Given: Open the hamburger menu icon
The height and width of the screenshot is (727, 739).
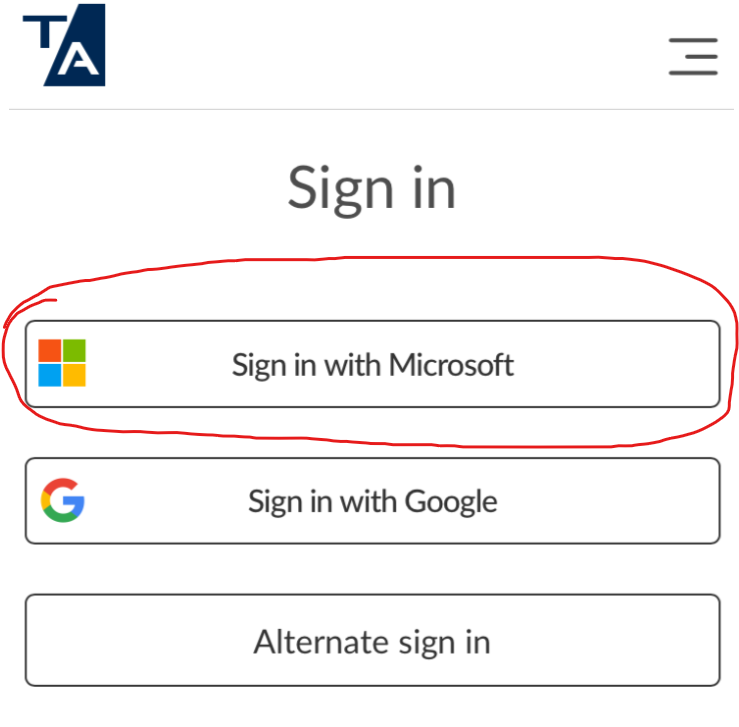Looking at the screenshot, I should click(x=693, y=57).
